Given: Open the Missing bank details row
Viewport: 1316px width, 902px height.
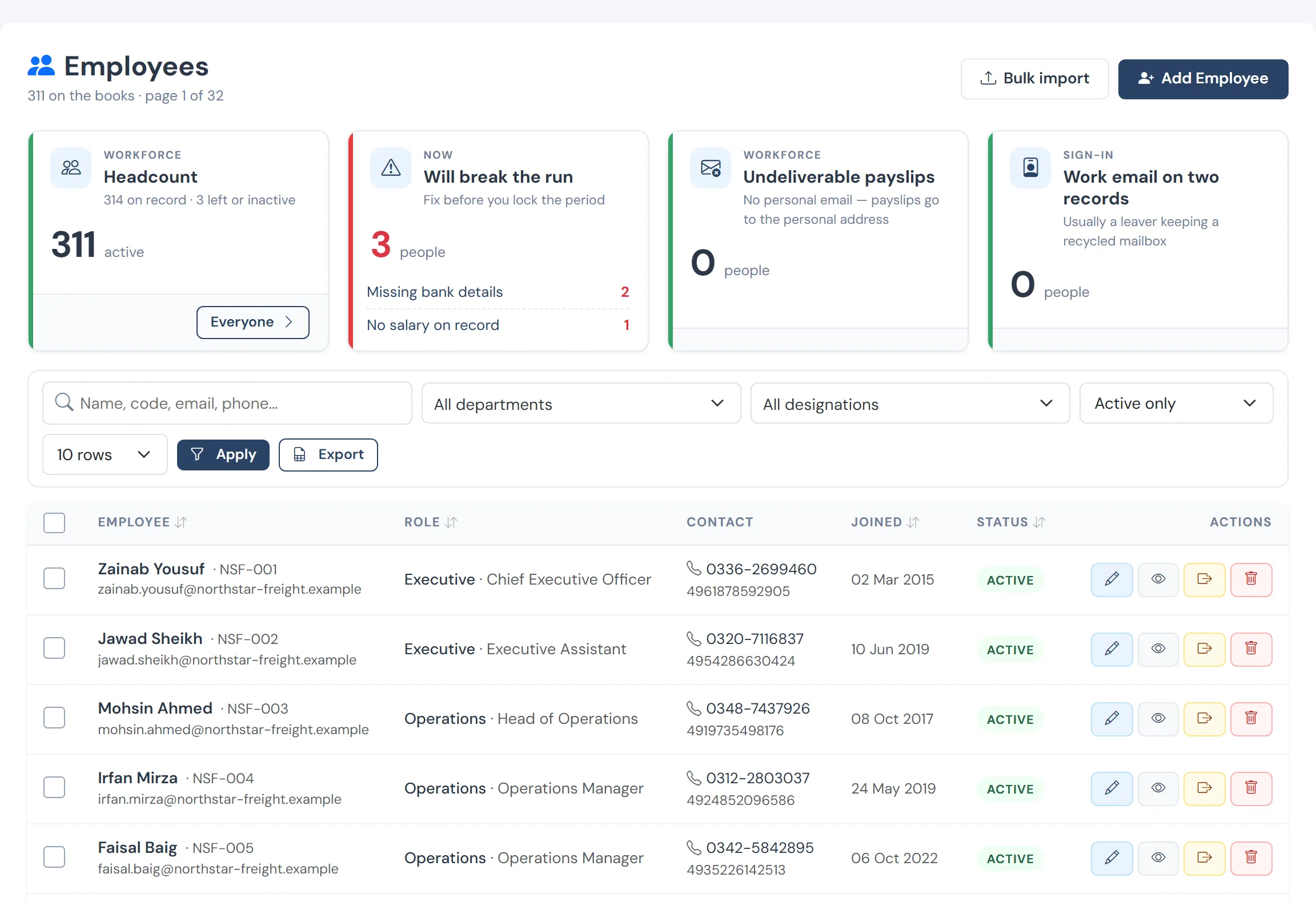Looking at the screenshot, I should pyautogui.click(x=498, y=292).
